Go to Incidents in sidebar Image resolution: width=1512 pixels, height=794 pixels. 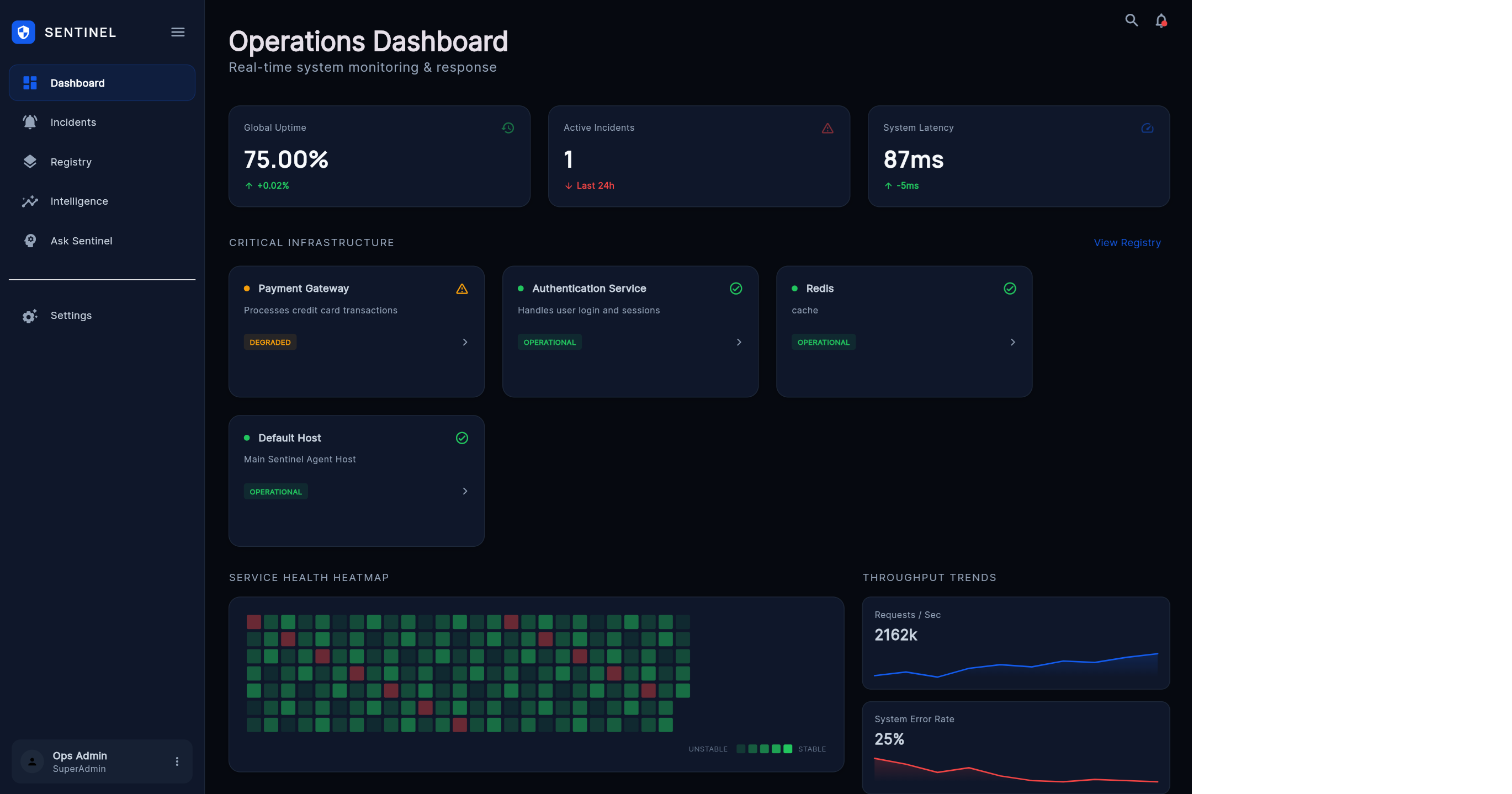pos(73,122)
